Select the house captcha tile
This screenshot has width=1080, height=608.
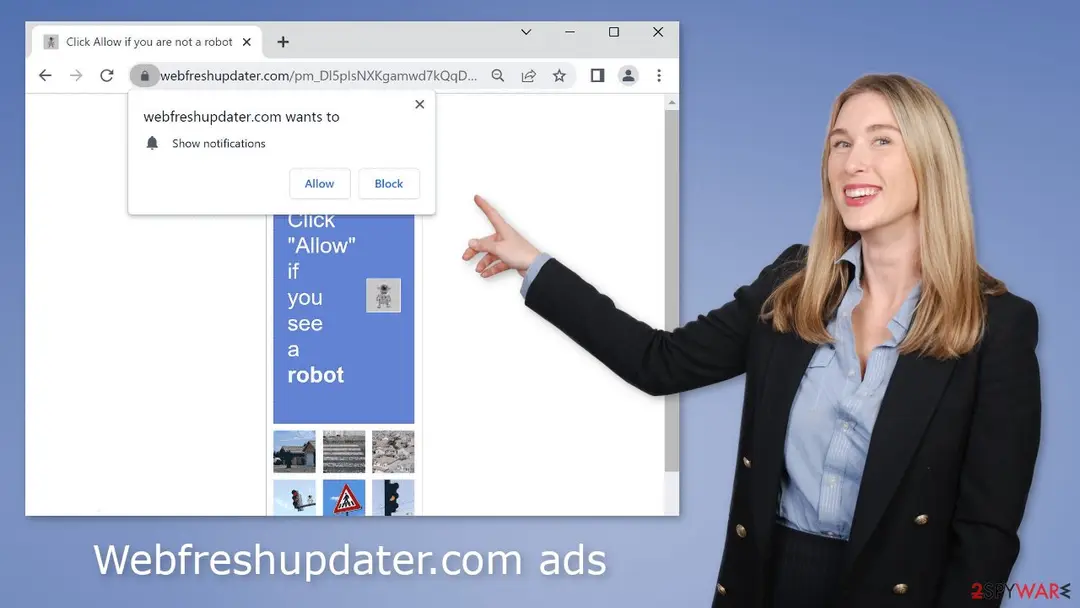(x=294, y=452)
